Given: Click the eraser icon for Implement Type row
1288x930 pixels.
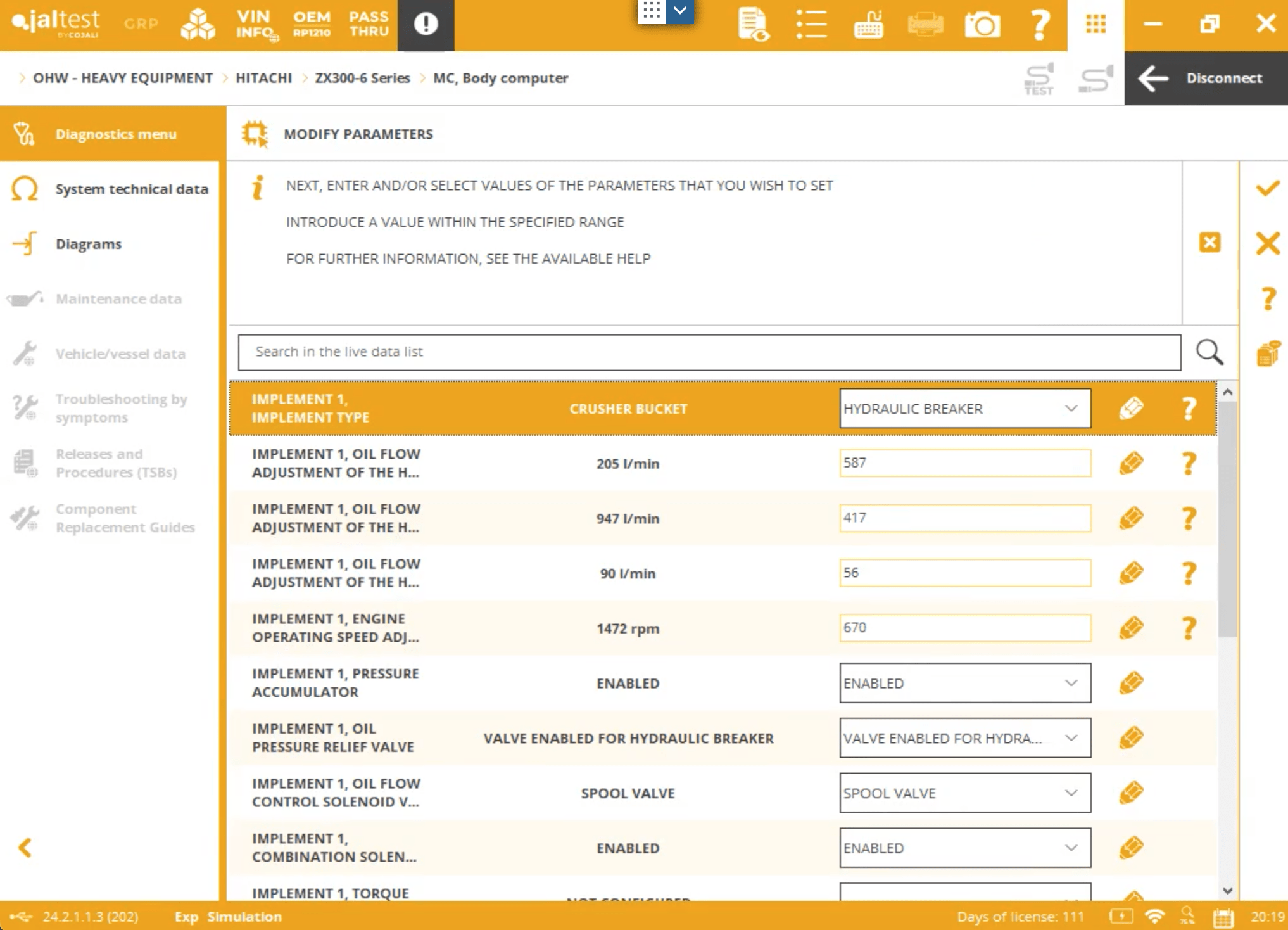Looking at the screenshot, I should pos(1131,409).
